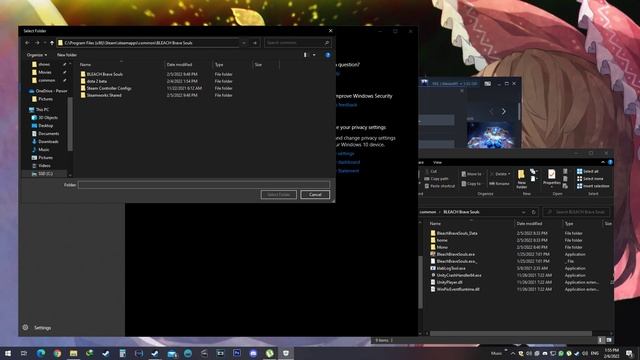Image resolution: width=640 pixels, height=360 pixels.
Task: Click Paste shortcut in File Explorer ribbon
Action: [440, 186]
